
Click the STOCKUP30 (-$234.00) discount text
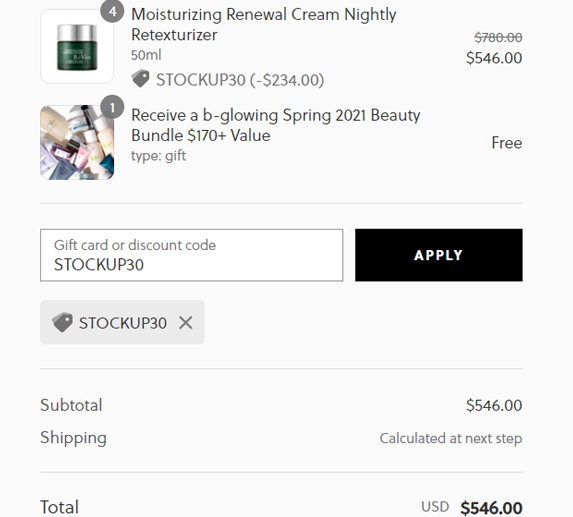click(240, 80)
